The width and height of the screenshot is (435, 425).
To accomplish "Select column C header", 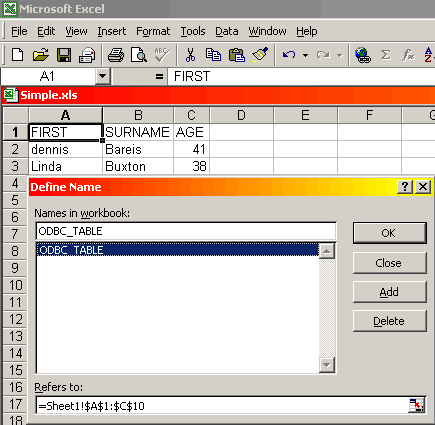I will click(x=191, y=115).
